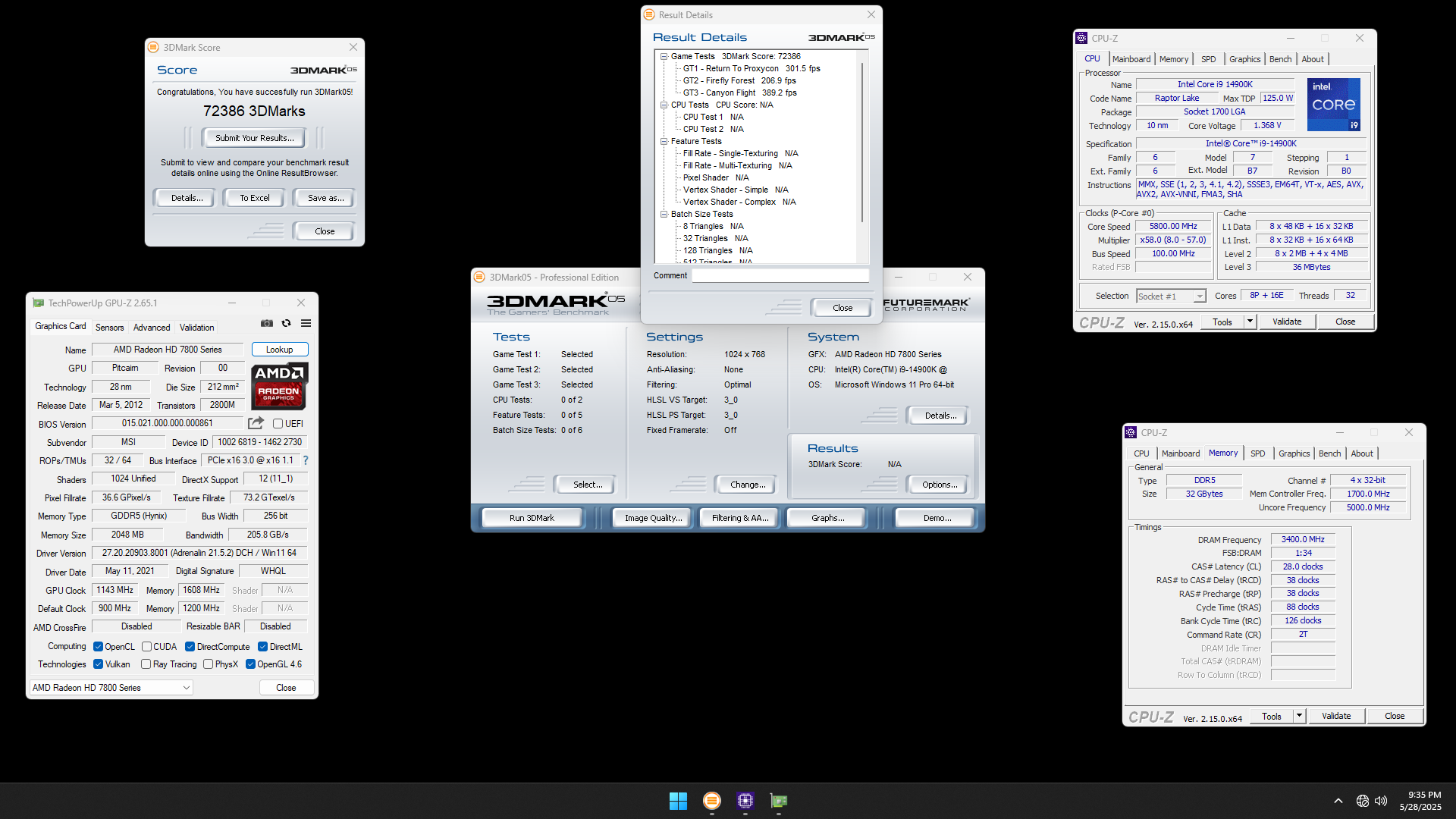Toggle the Ray Tracing checkbox
The width and height of the screenshot is (1456, 819).
[146, 664]
